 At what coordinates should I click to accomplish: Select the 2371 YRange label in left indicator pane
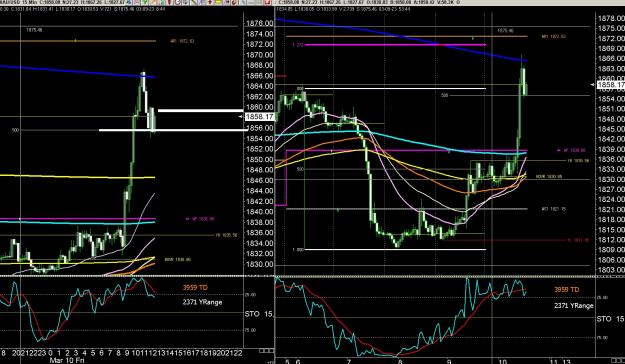202,302
